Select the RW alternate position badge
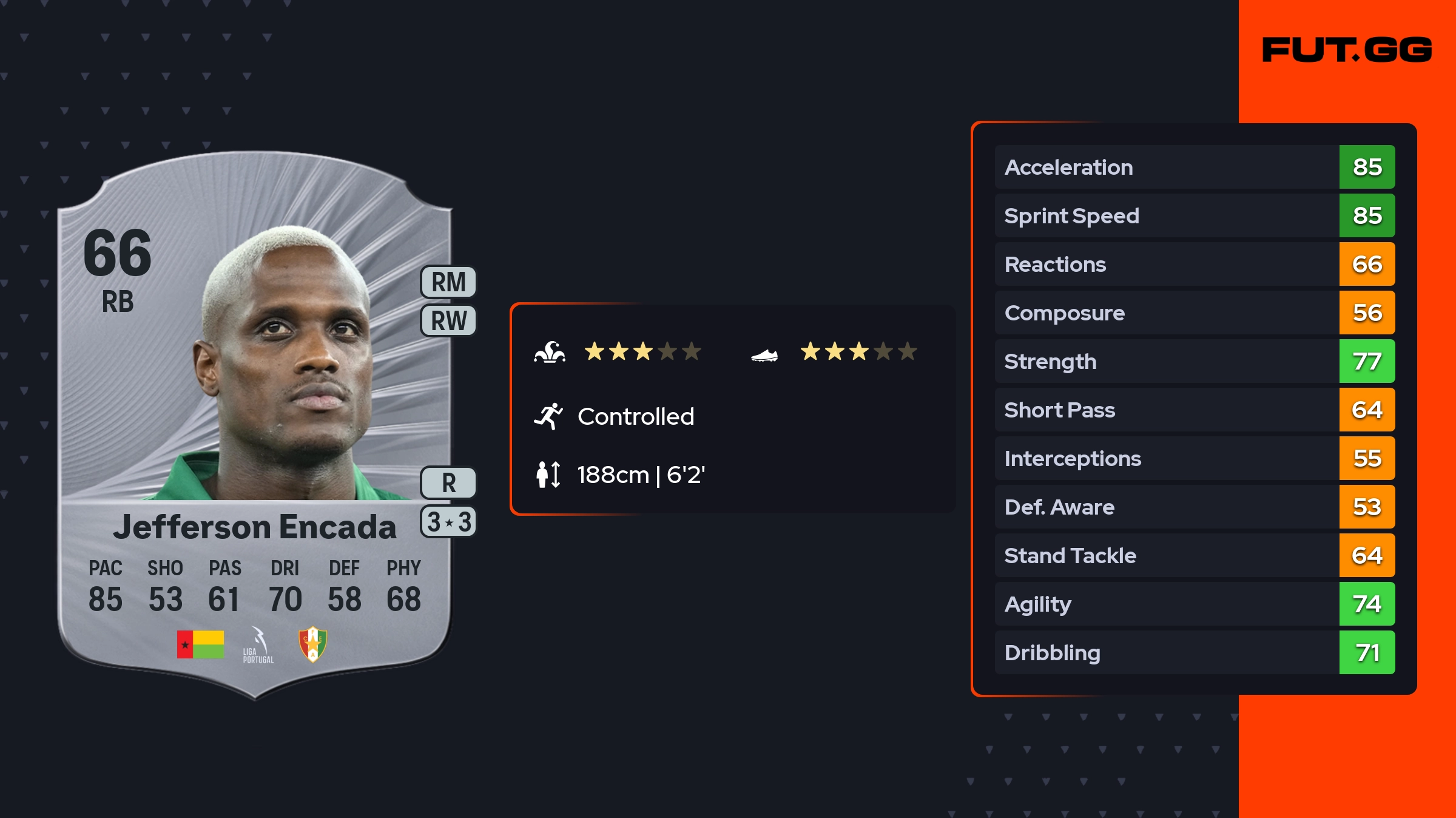This screenshot has height=818, width=1456. coord(448,320)
